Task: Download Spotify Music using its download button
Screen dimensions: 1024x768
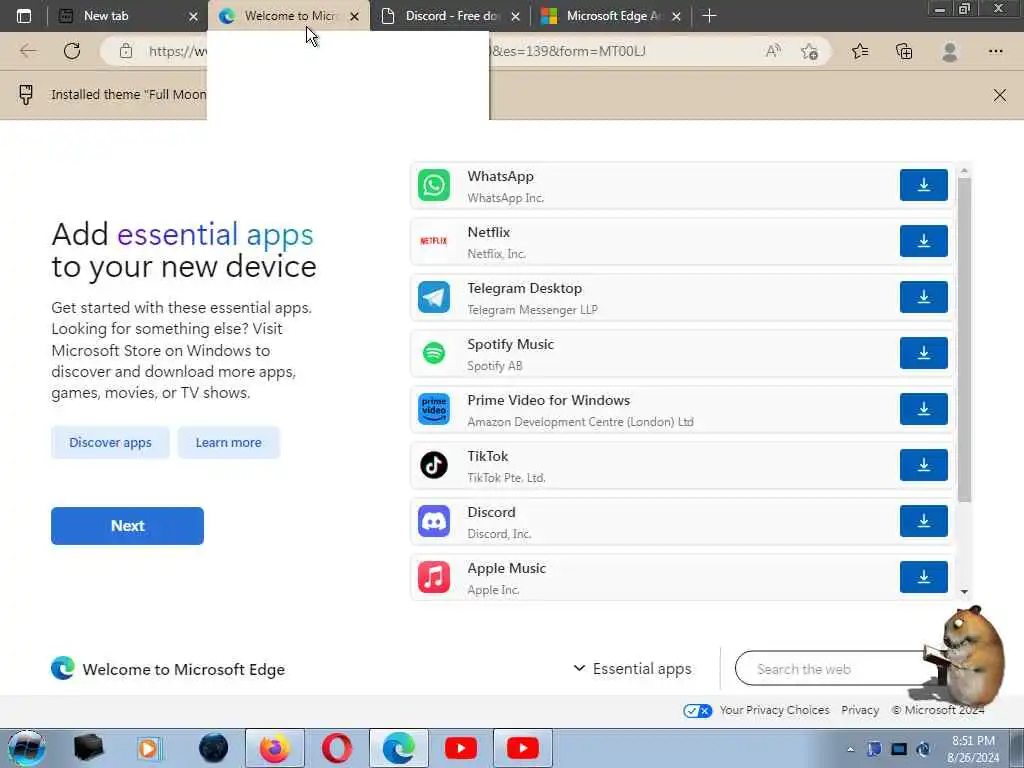Action: click(923, 353)
